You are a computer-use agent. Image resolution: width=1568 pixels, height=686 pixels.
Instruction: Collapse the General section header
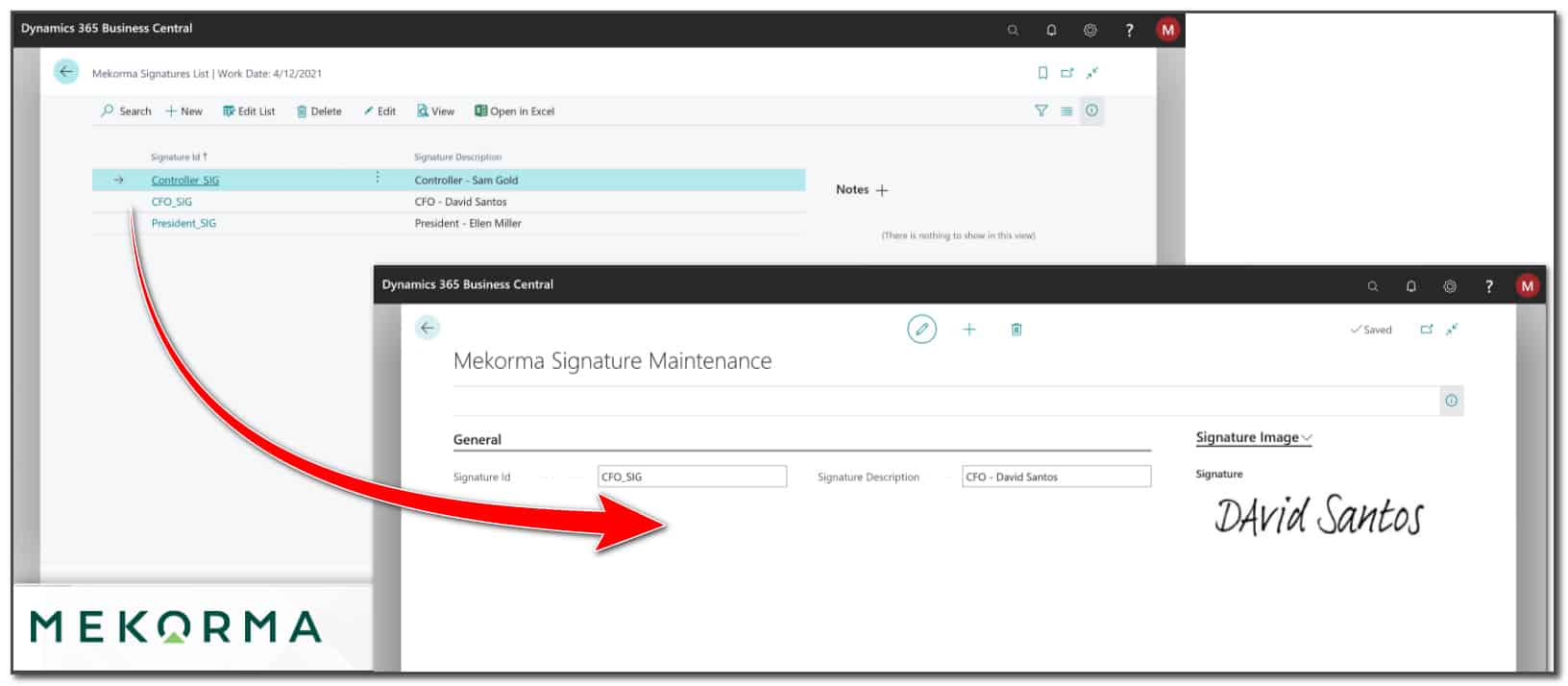(x=478, y=440)
